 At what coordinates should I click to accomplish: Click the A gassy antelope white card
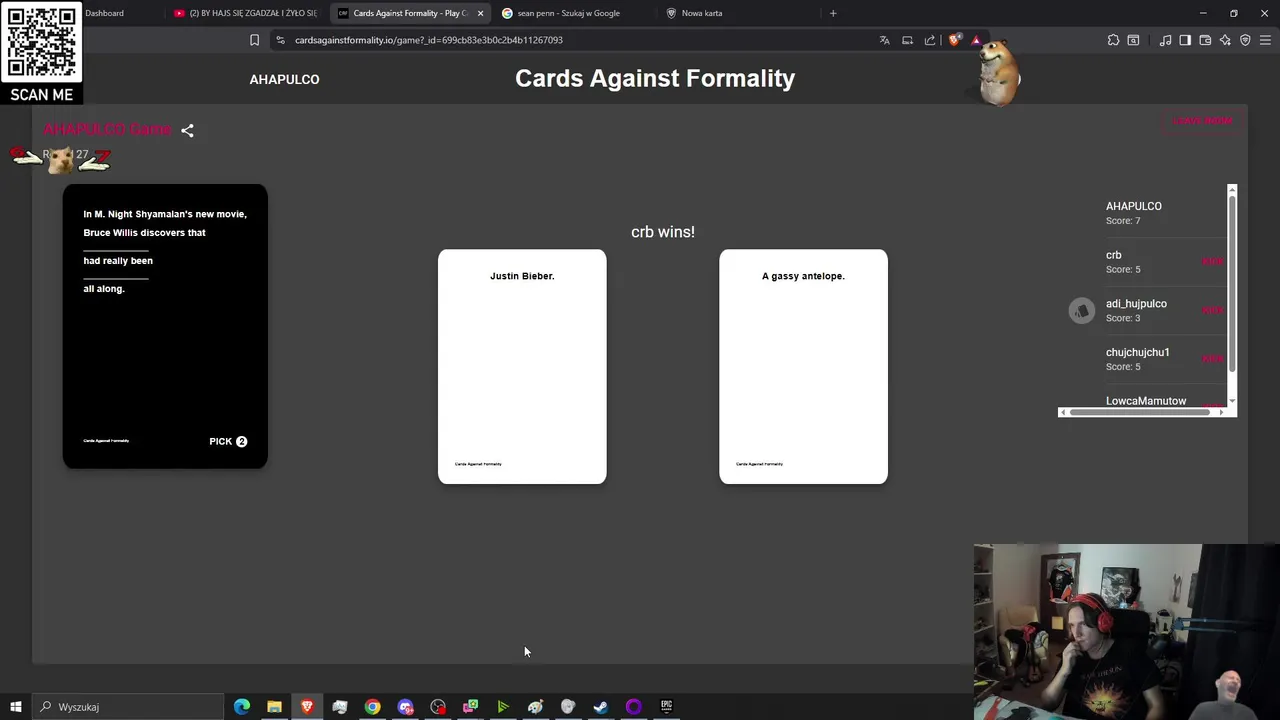point(803,367)
